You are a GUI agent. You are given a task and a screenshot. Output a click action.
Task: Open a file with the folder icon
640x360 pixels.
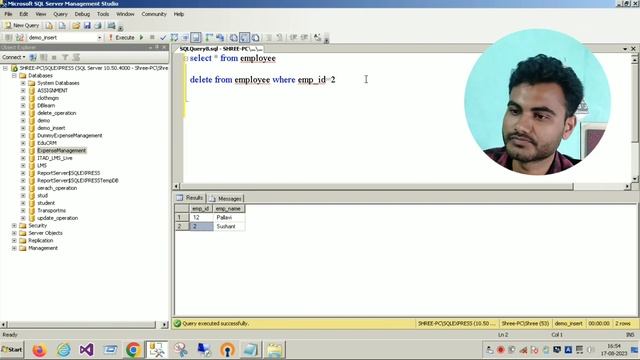point(76,25)
